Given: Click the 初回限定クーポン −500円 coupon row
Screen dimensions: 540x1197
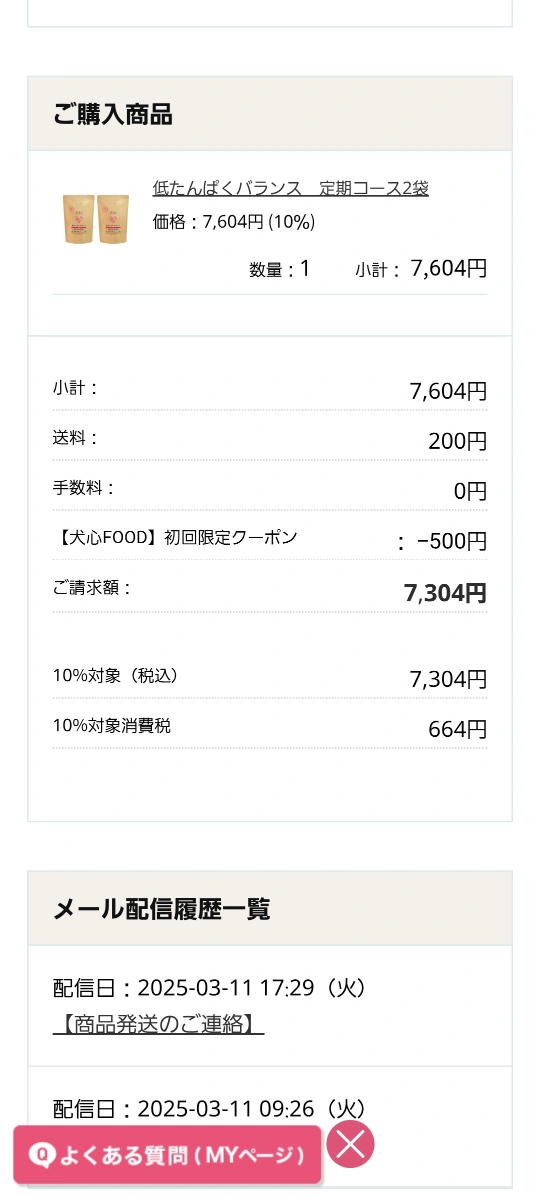Looking at the screenshot, I should pos(270,540).
